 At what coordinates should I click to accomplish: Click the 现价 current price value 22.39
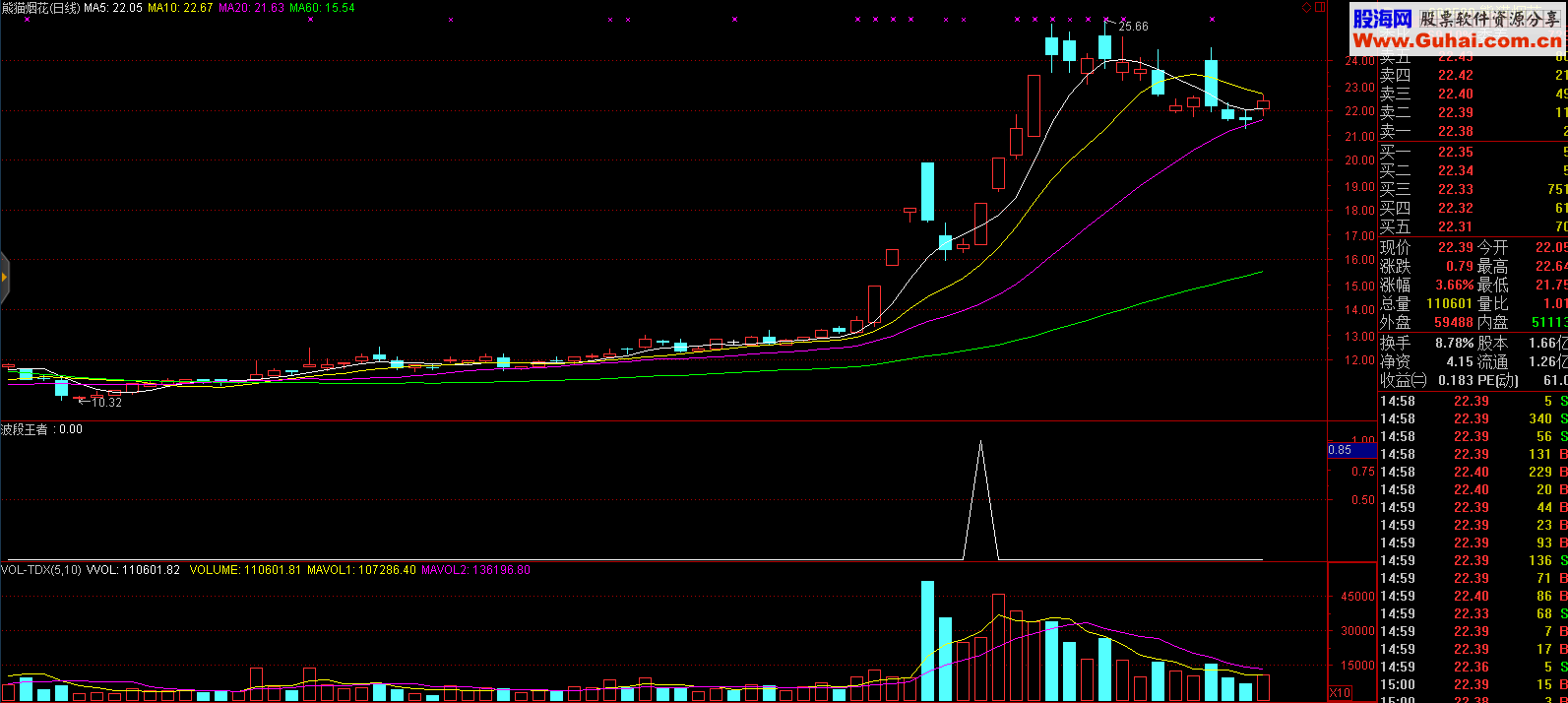[1456, 248]
